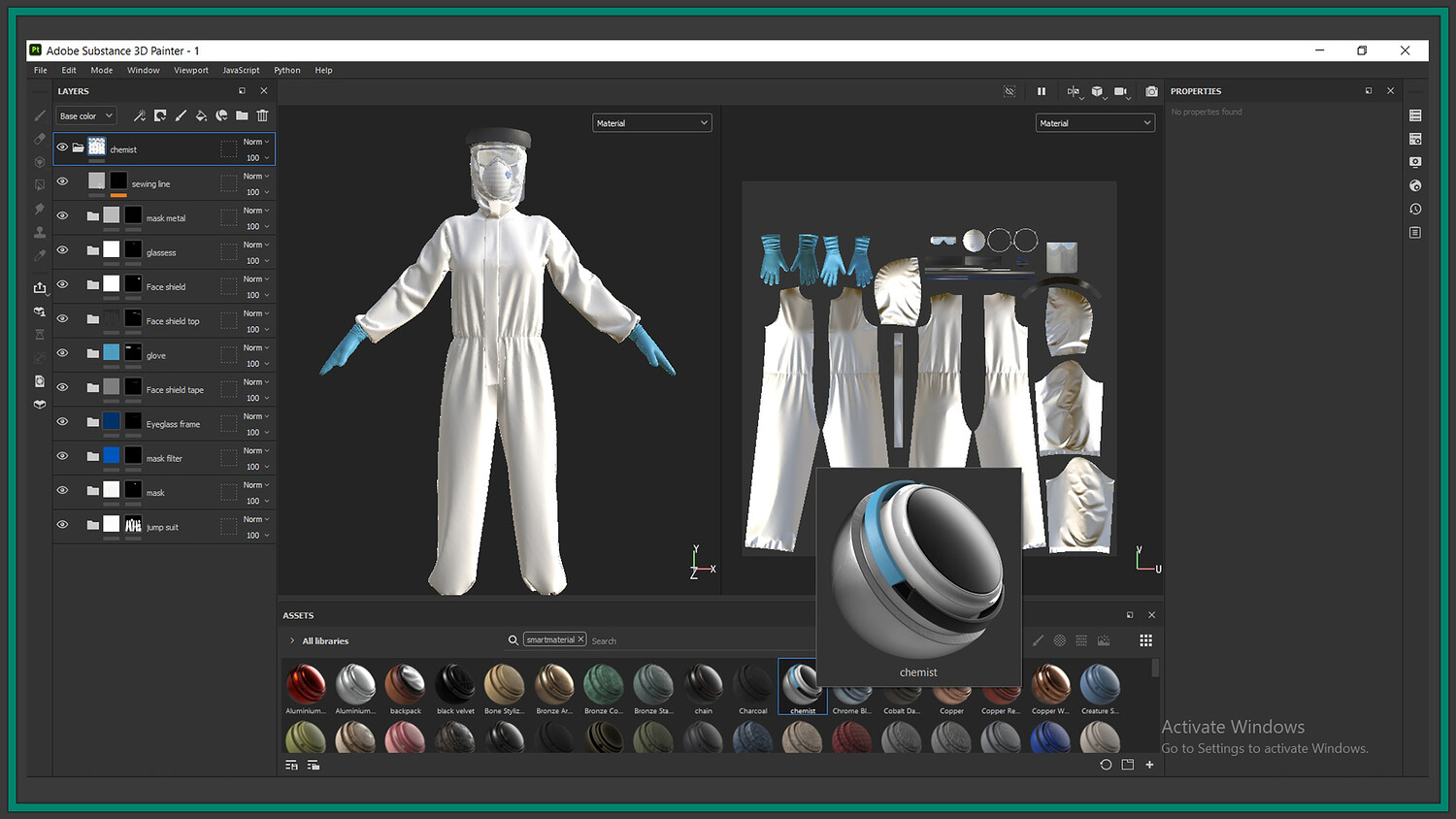
Task: Add a paint layer with brush icon
Action: (x=181, y=115)
